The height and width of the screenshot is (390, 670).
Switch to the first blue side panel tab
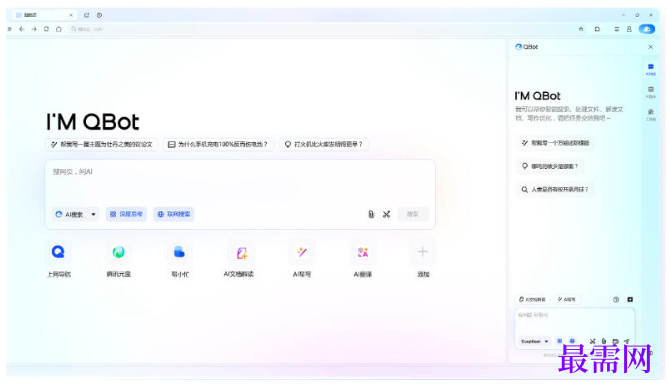click(650, 69)
